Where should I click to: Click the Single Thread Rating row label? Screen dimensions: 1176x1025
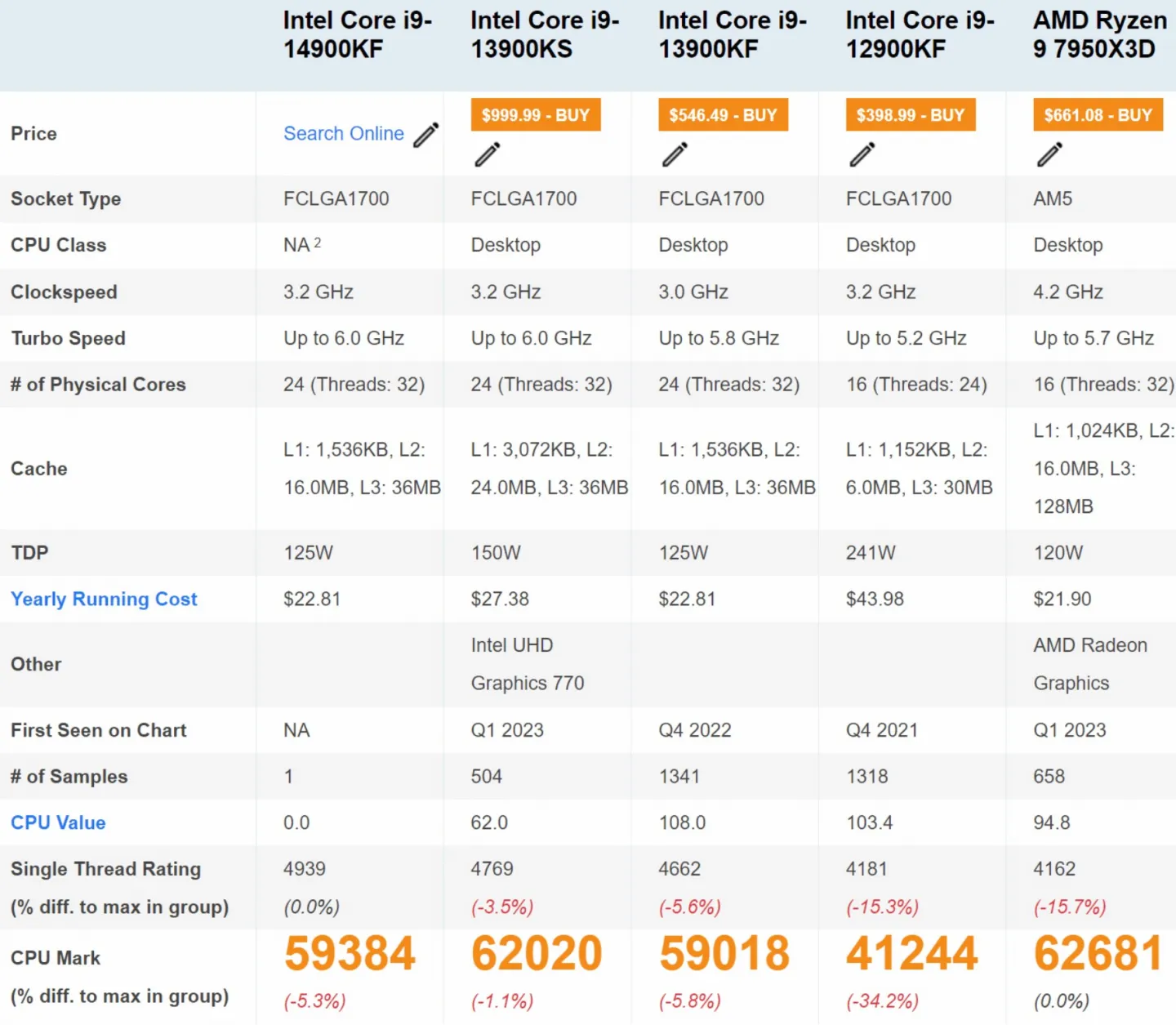tap(106, 869)
